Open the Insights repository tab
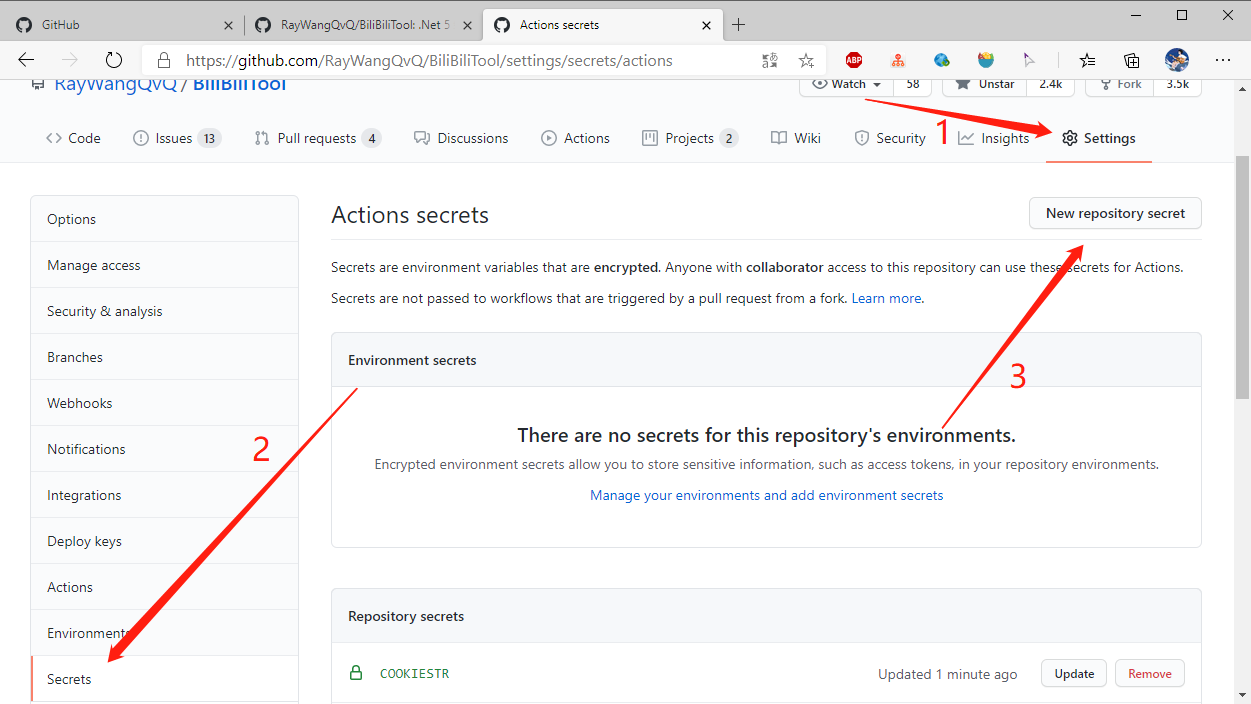Image resolution: width=1251 pixels, height=704 pixels. pyautogui.click(x=993, y=138)
